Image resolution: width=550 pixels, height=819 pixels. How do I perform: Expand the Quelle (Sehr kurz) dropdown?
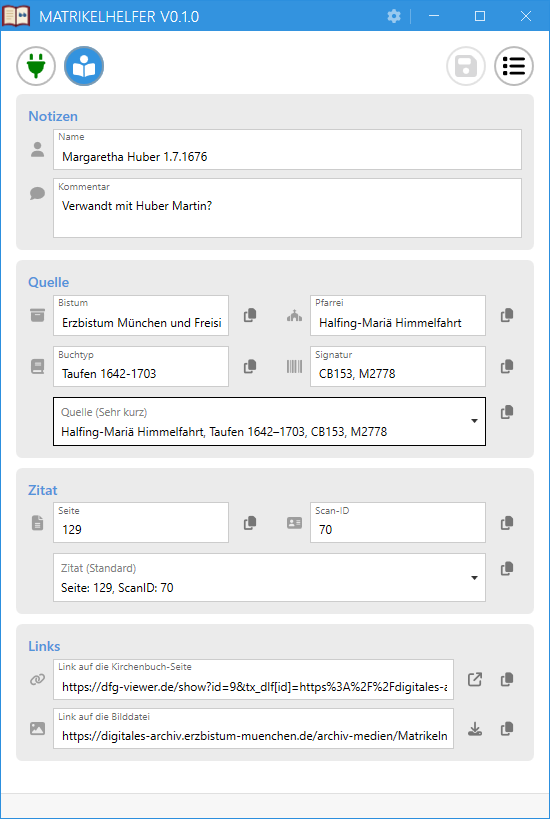pyautogui.click(x=474, y=421)
